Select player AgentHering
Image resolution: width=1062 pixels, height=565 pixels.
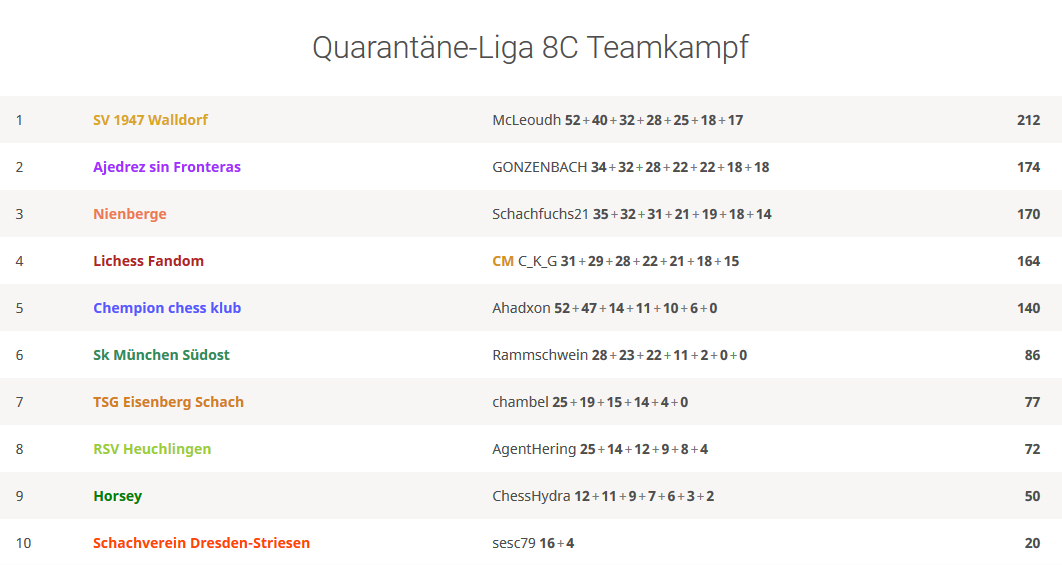click(534, 449)
